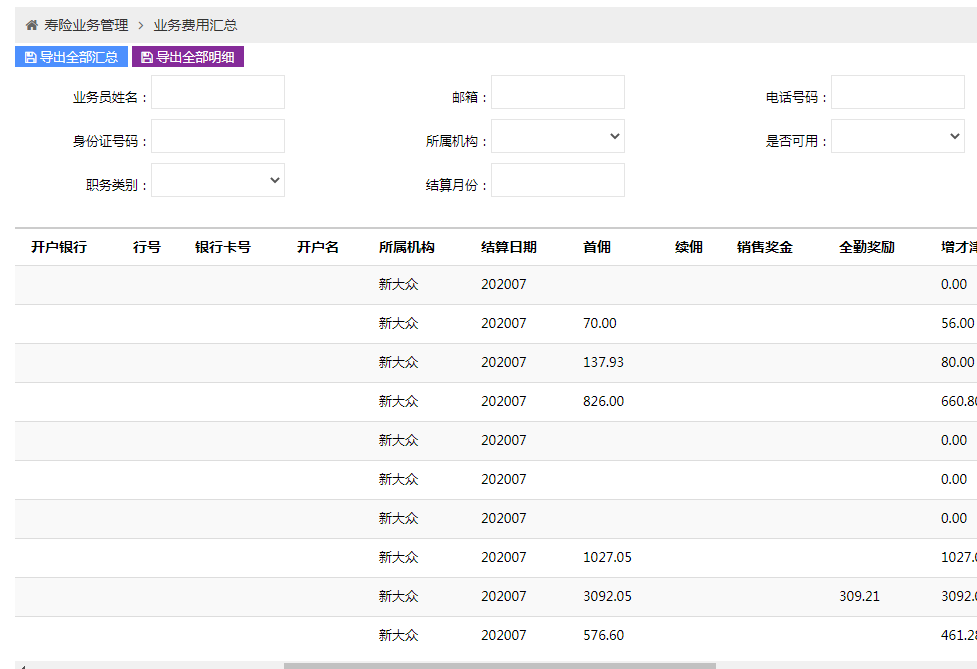This screenshot has width=977, height=669.
Task: Click the 首佣 column header
Action: click(x=596, y=247)
